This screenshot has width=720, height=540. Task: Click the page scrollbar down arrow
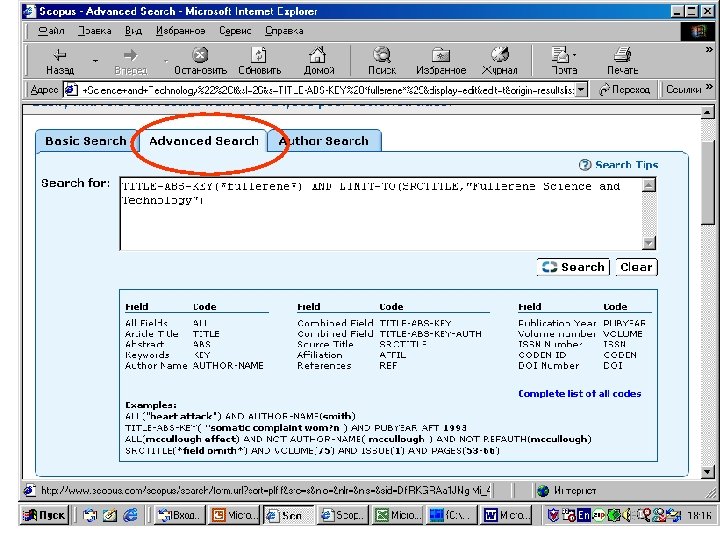click(x=707, y=472)
